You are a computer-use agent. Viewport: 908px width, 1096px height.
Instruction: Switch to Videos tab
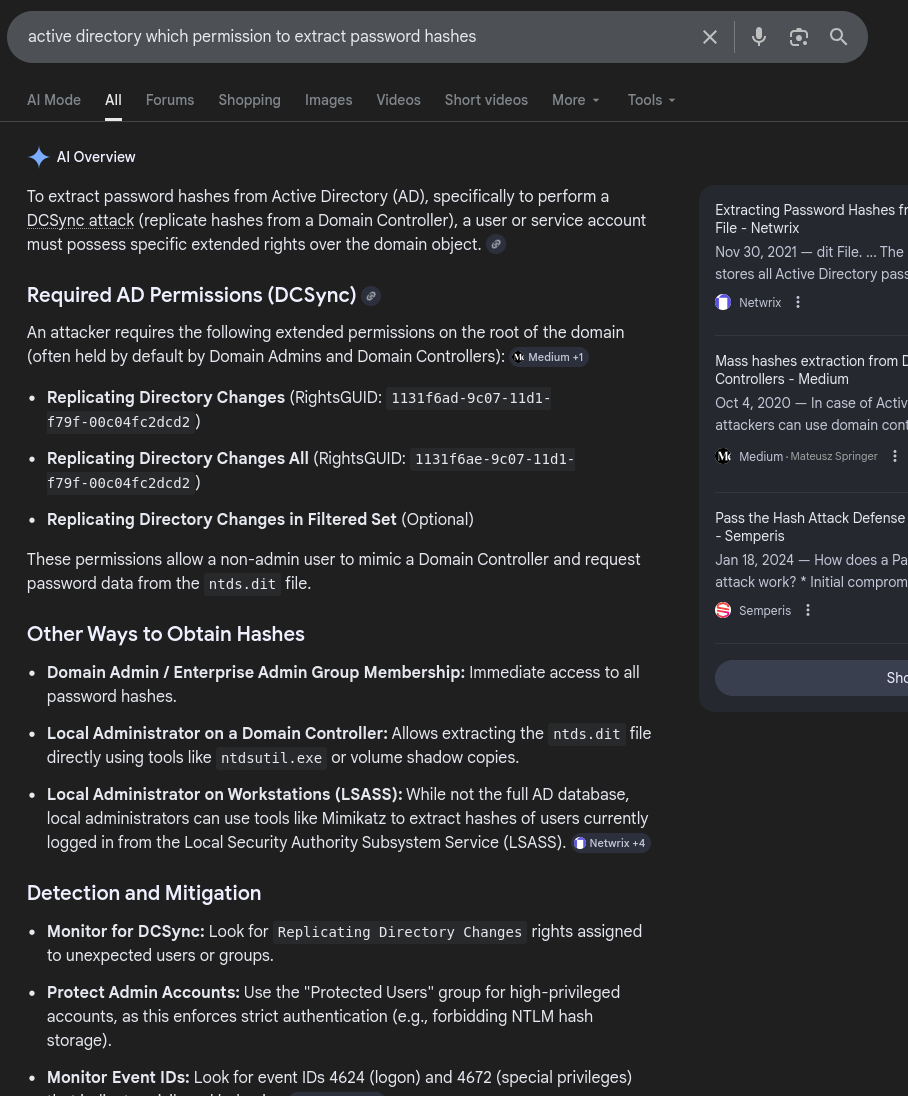[x=398, y=100]
